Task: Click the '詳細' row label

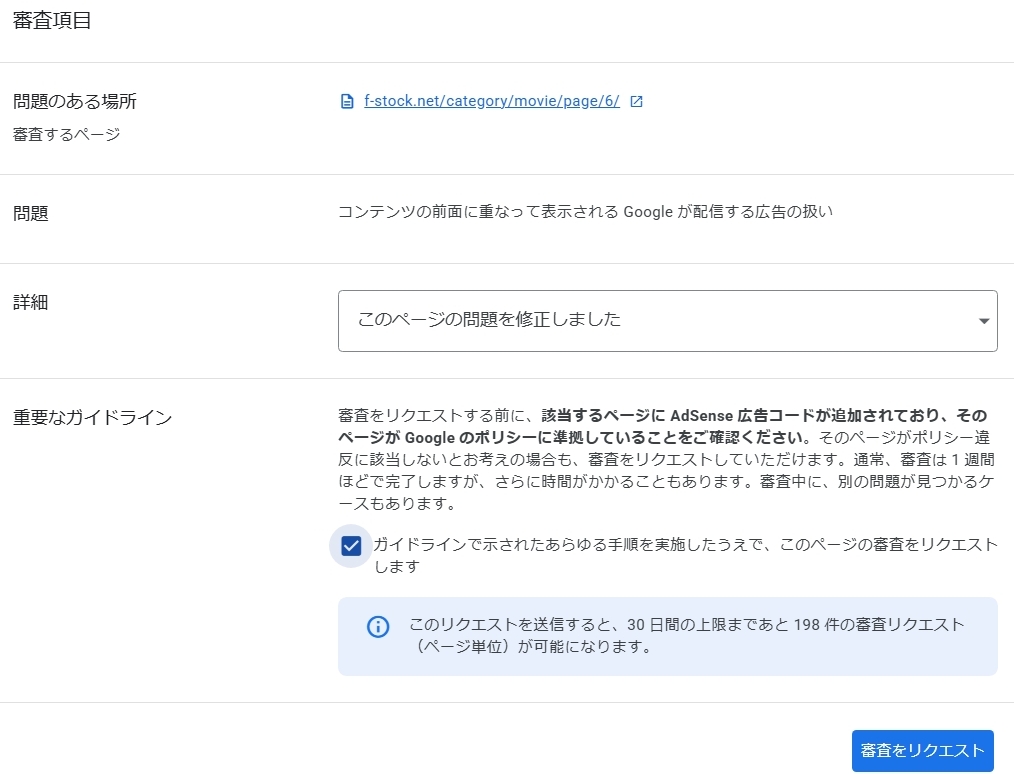Action: [x=31, y=303]
